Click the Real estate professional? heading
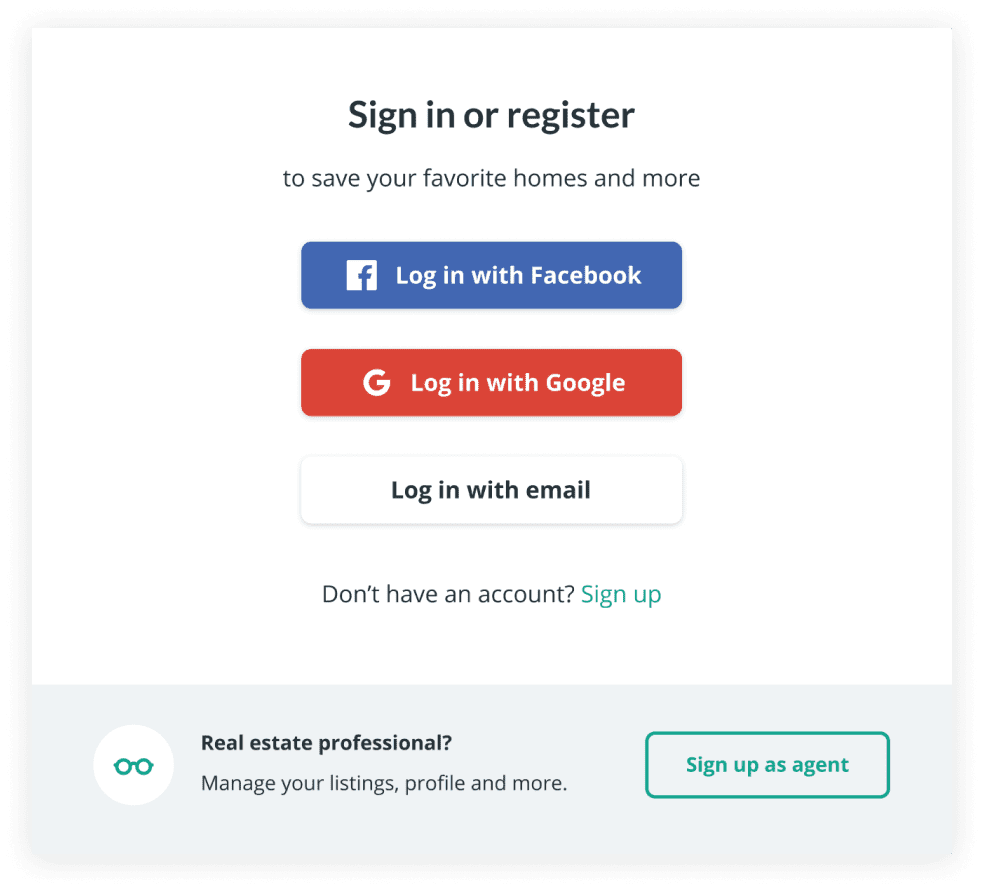This screenshot has height=890, width=984. (326, 743)
